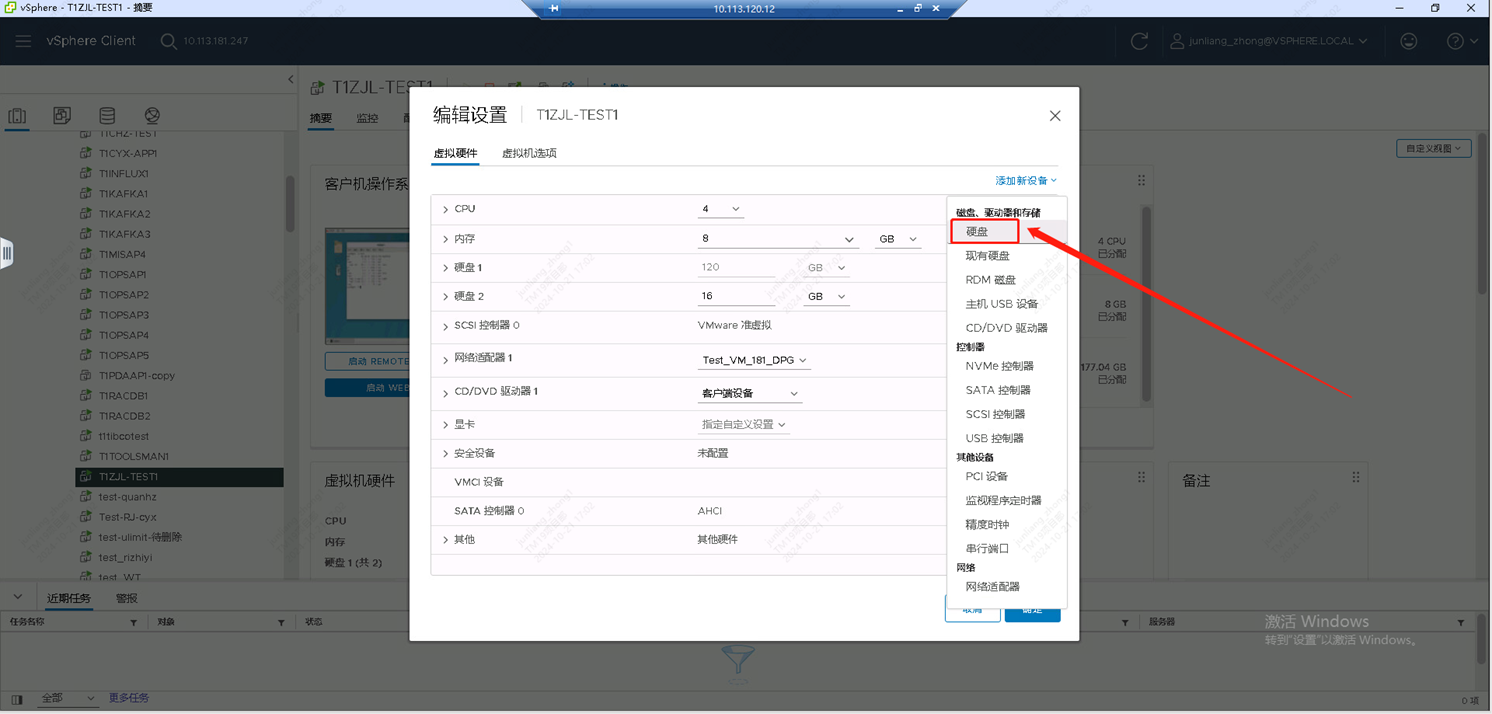Choose SCSI 控制器 from the add device menu
1492x714 pixels.
tap(995, 414)
